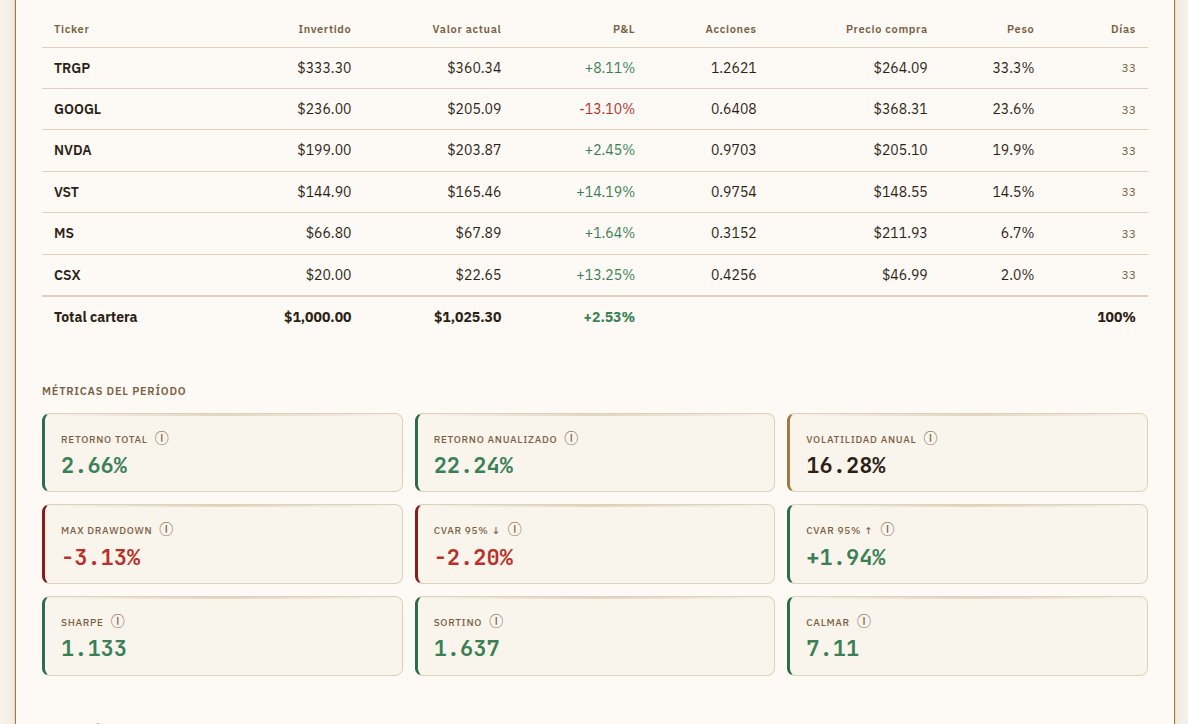Click the Peso column header

click(1020, 29)
